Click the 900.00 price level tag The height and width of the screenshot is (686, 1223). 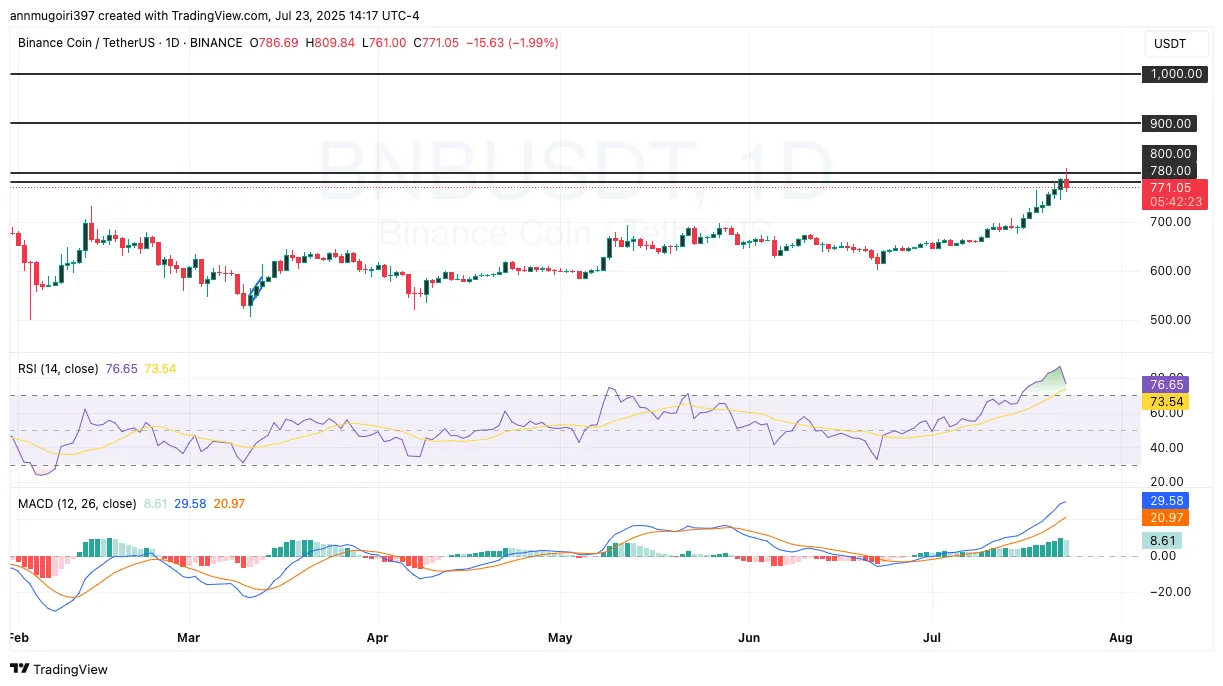pyautogui.click(x=1169, y=123)
